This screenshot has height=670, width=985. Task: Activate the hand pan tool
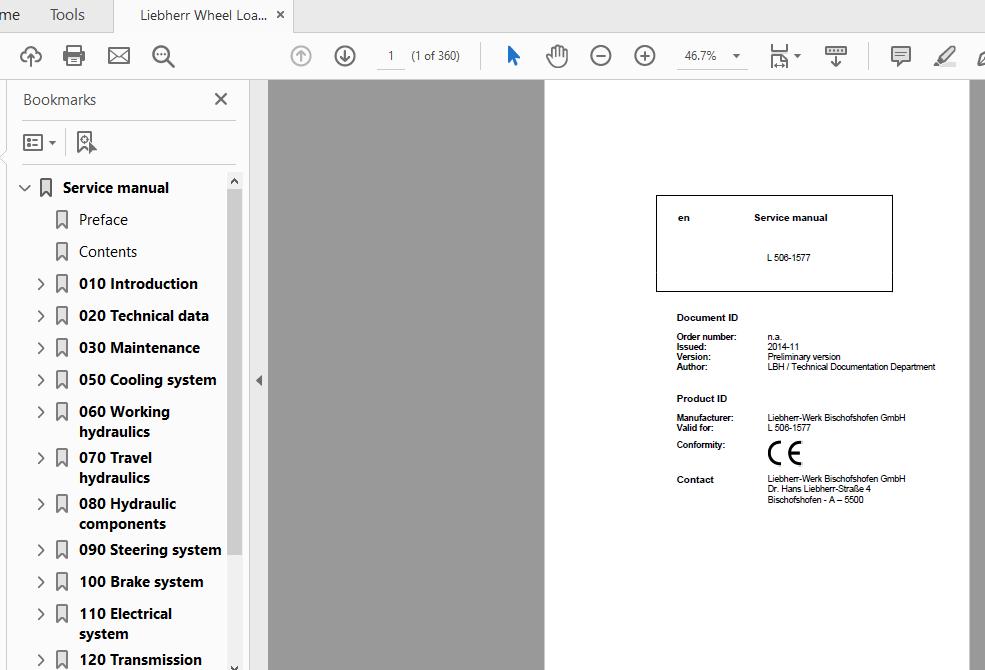tap(557, 56)
